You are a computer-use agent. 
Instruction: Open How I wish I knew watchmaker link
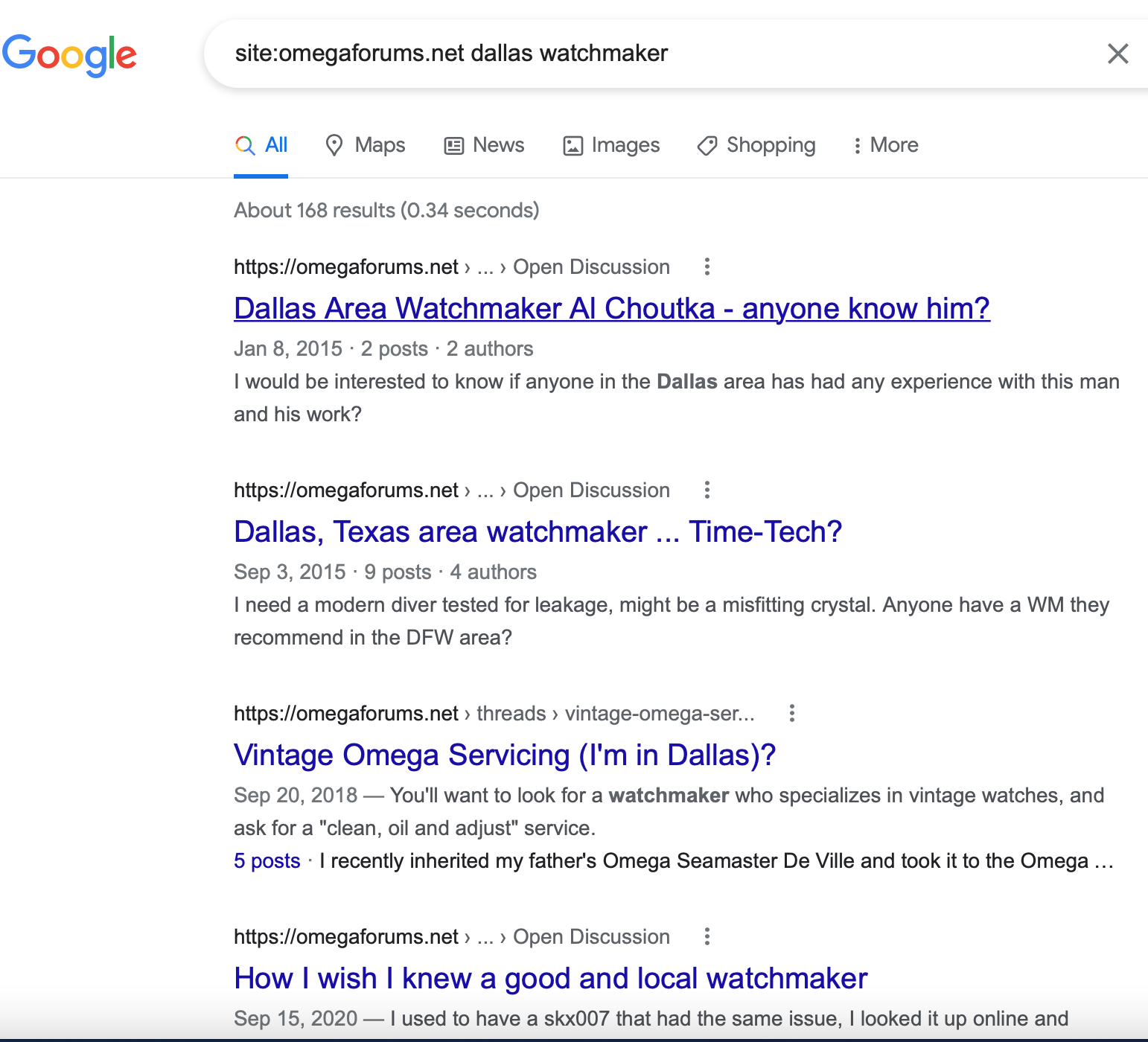tap(550, 978)
